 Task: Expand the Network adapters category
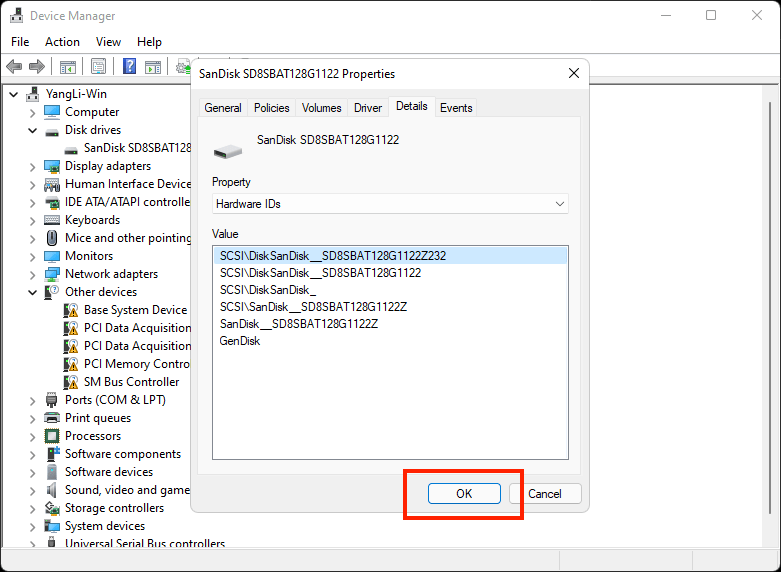pos(32,275)
